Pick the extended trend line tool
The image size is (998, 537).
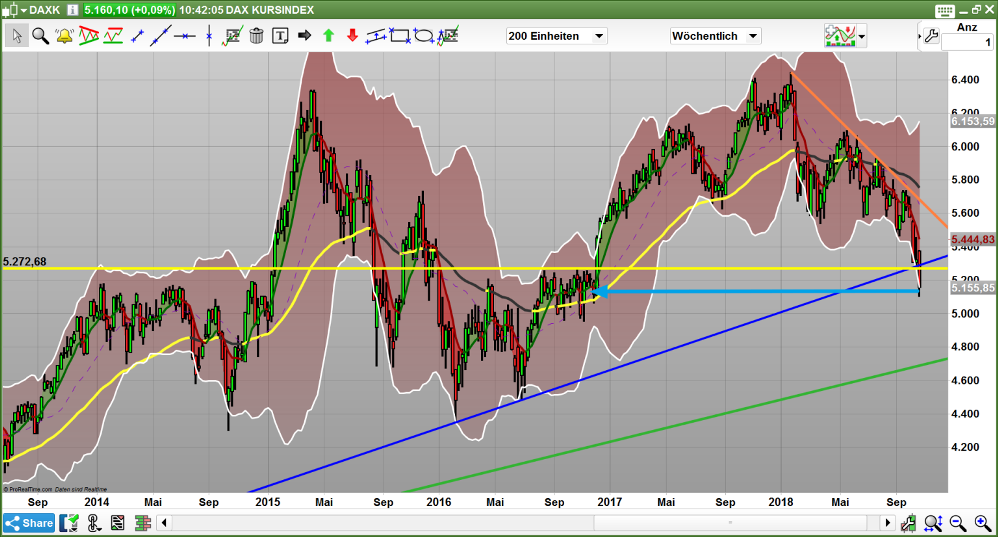coord(160,36)
